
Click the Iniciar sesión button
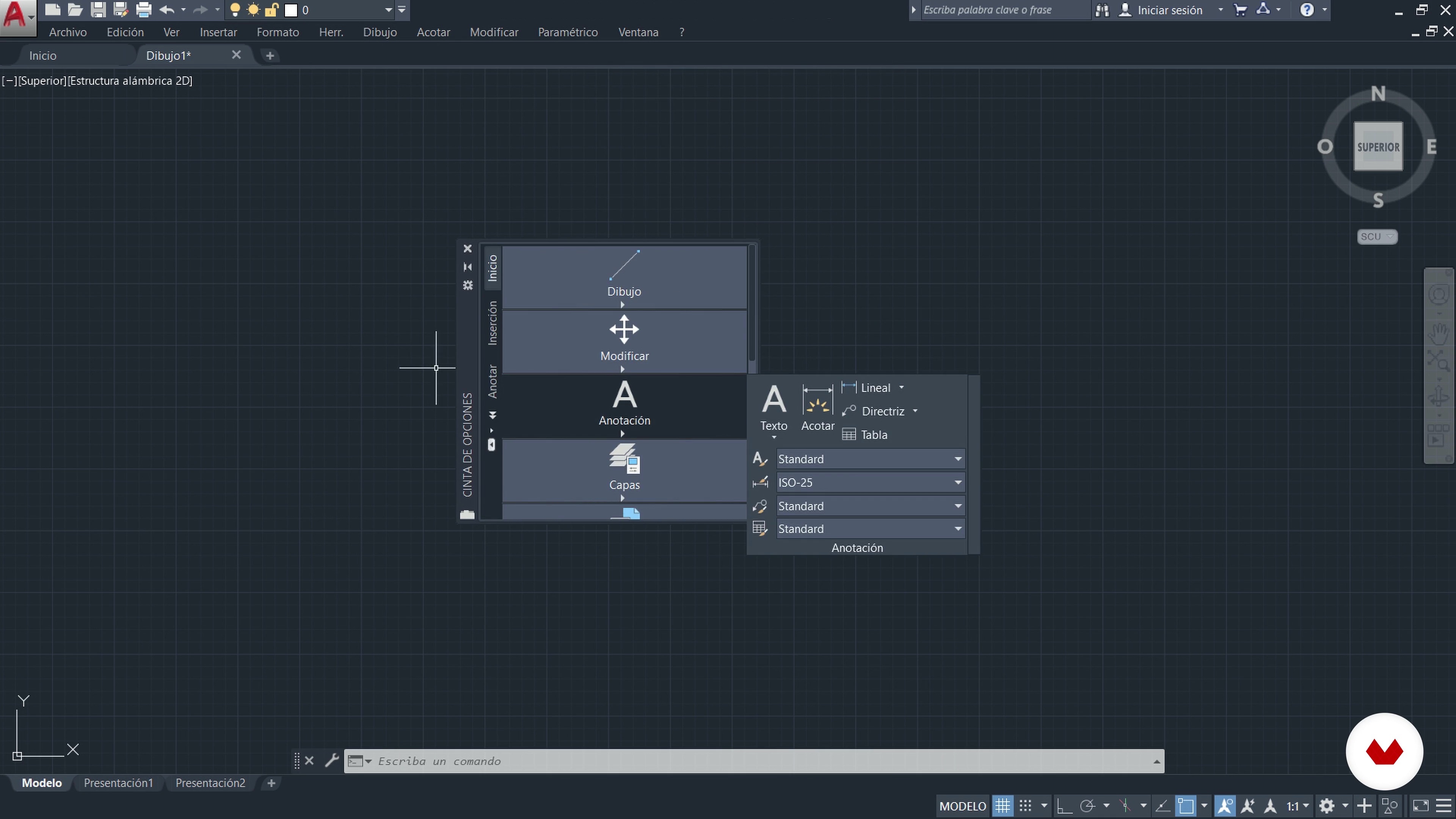click(x=1169, y=10)
